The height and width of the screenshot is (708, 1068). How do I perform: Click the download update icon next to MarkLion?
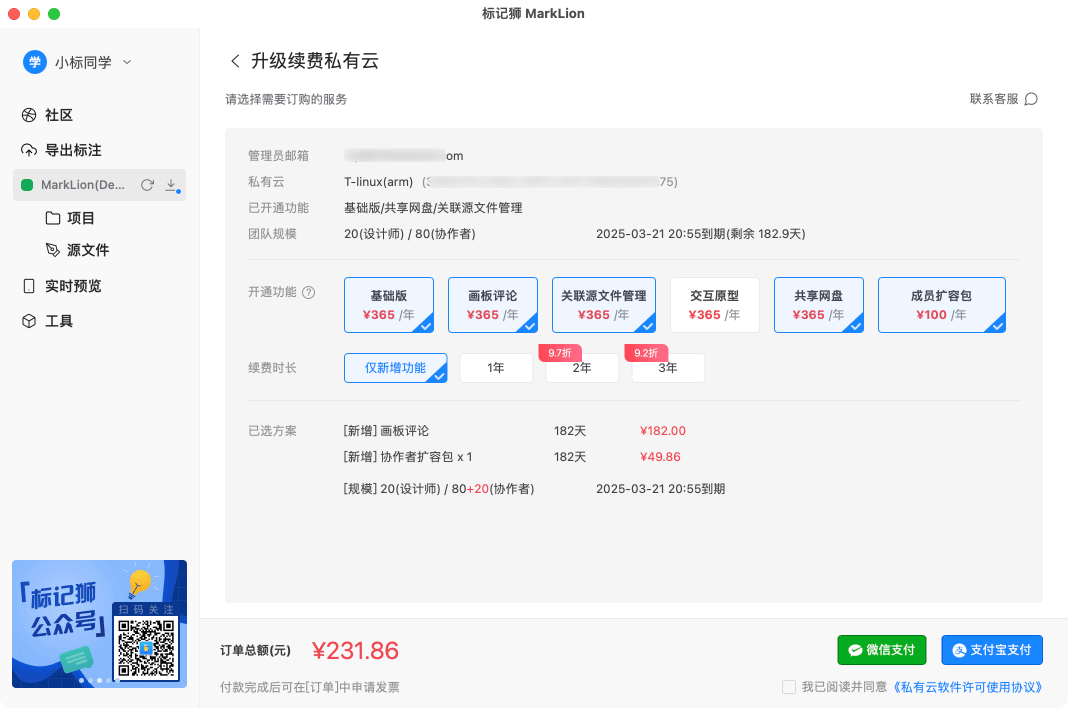tap(171, 185)
